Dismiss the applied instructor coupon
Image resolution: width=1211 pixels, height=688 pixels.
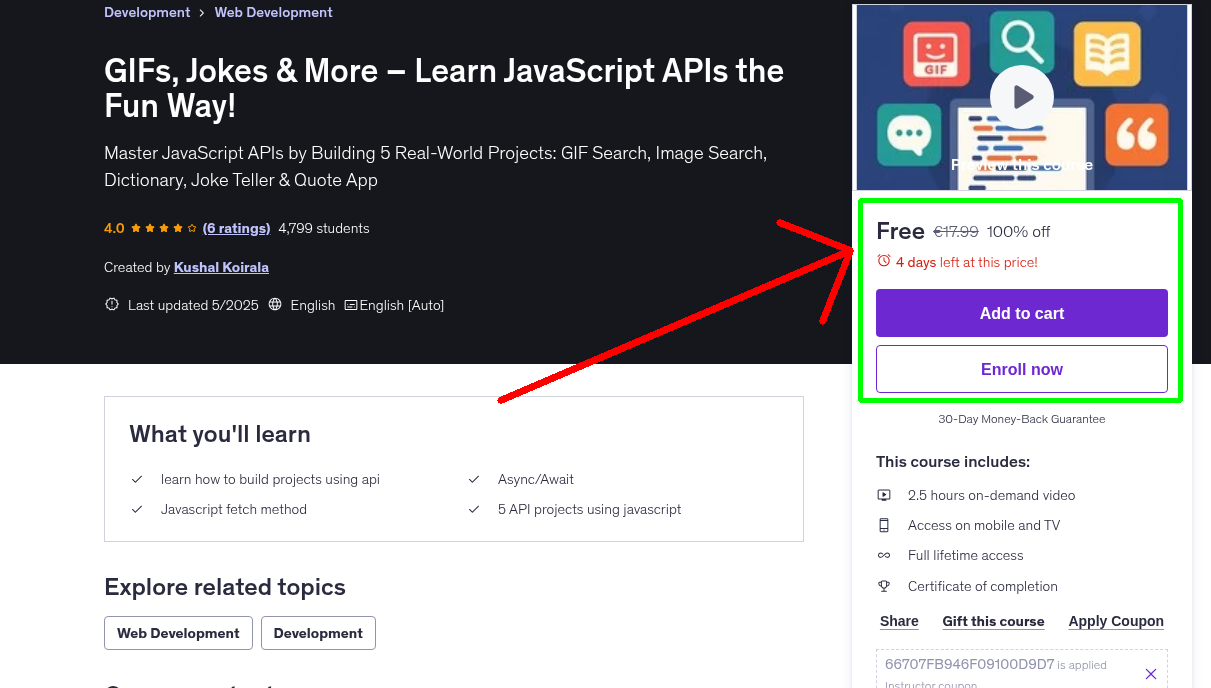coord(1150,673)
